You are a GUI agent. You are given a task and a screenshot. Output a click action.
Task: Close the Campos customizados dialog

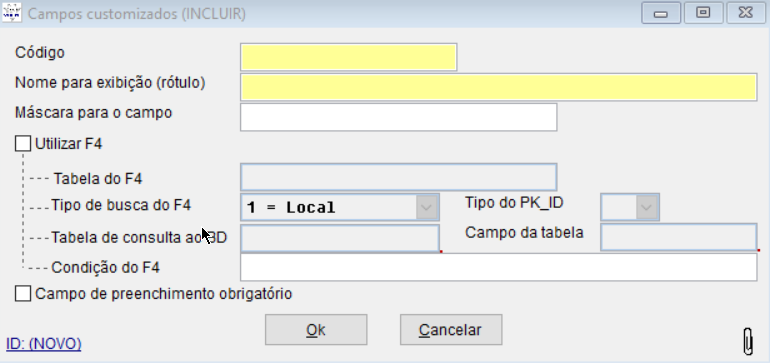pos(746,13)
